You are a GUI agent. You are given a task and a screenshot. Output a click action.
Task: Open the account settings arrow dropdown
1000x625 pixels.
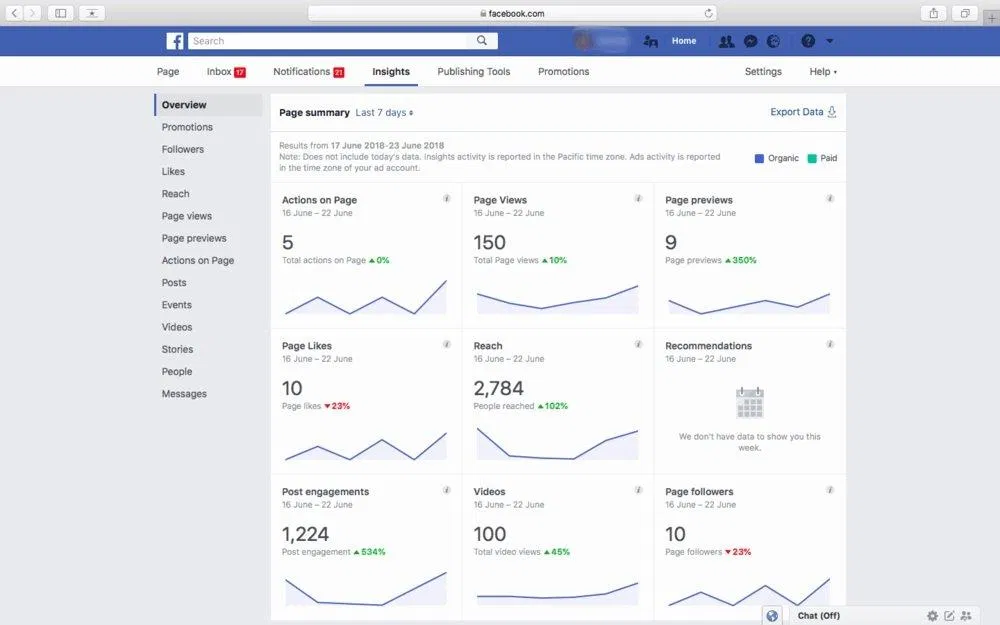point(831,40)
